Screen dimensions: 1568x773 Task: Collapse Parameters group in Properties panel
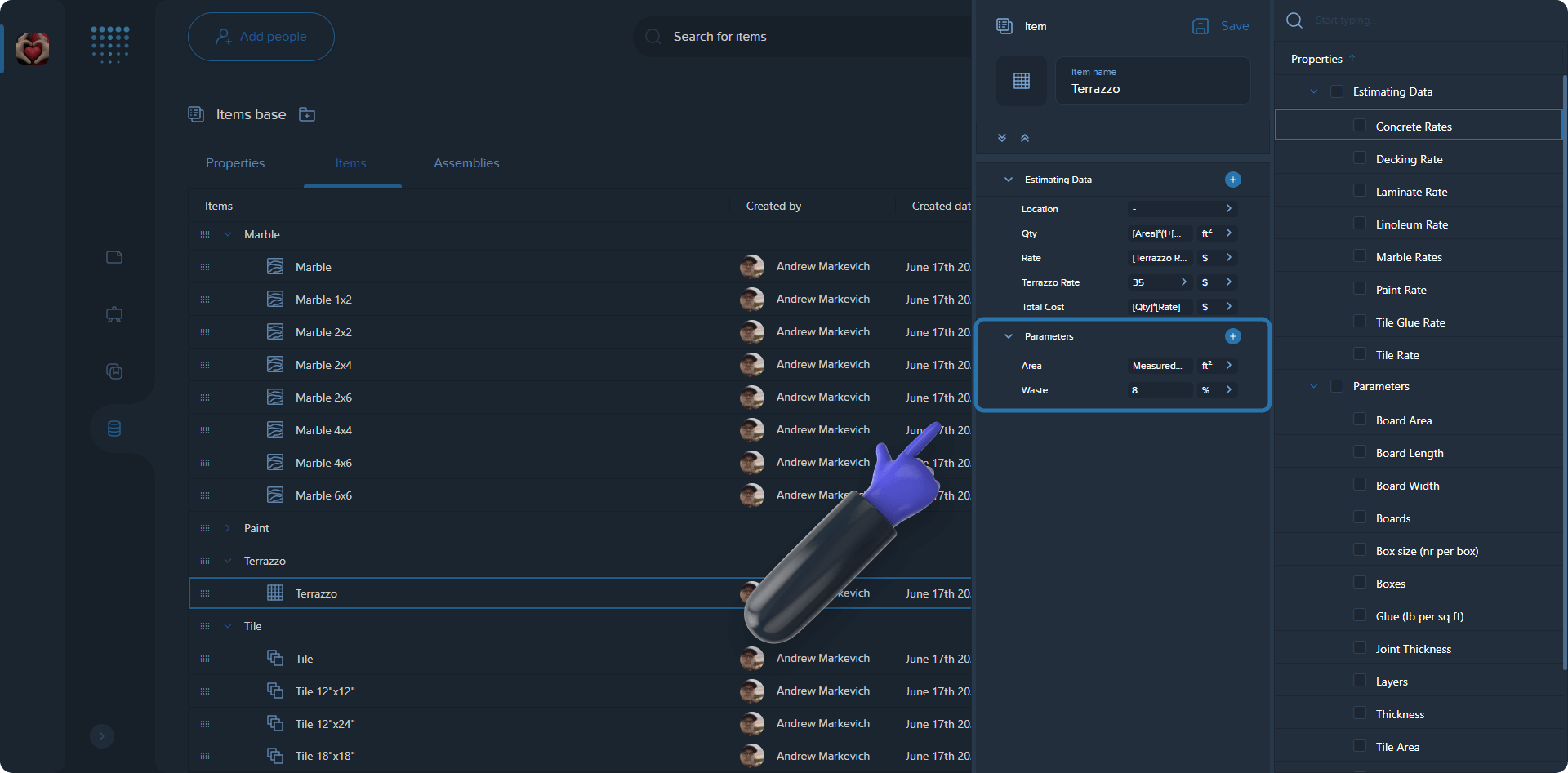(x=1314, y=386)
